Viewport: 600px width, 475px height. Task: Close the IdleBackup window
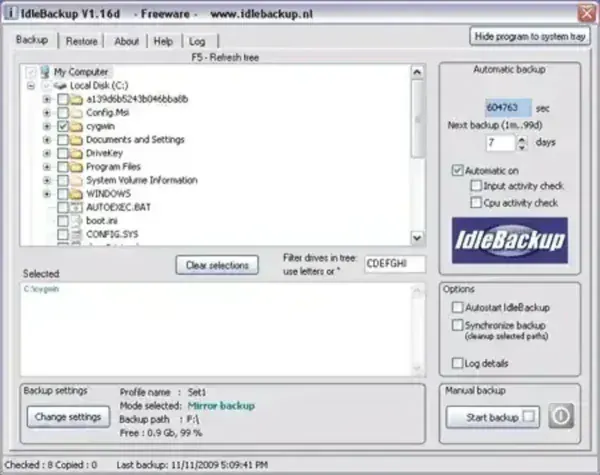coord(586,13)
